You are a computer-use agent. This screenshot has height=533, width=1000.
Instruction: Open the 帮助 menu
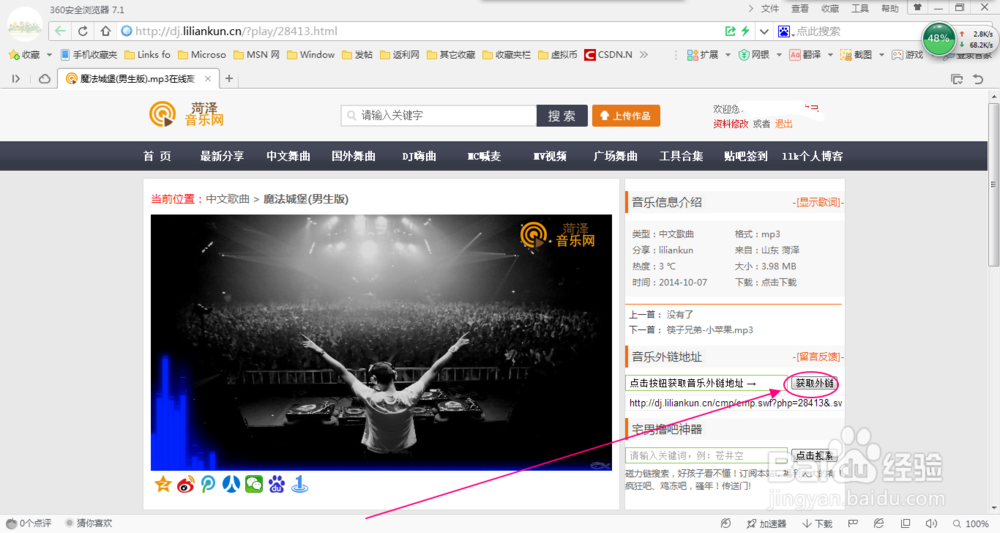pos(890,8)
